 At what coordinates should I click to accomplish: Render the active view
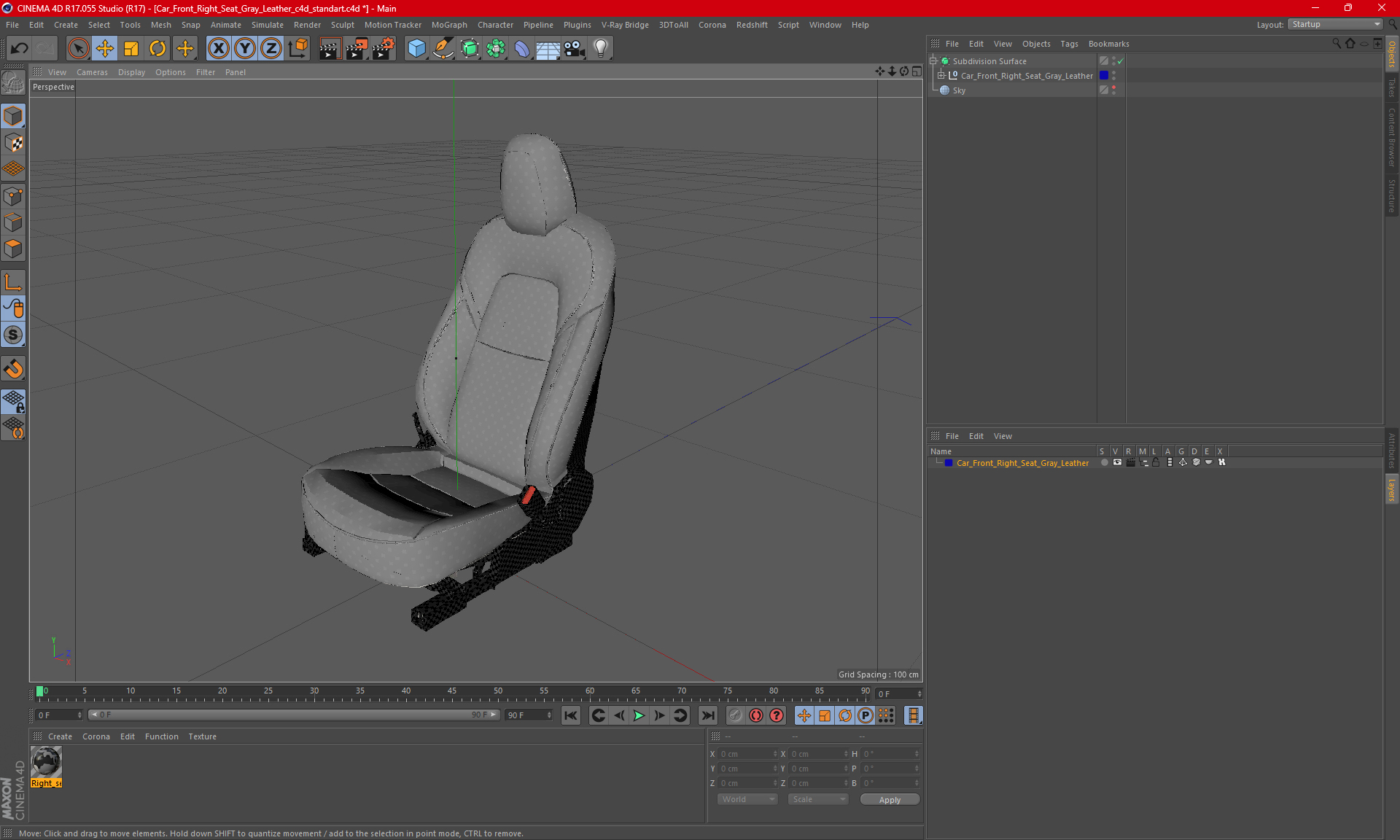coord(330,49)
